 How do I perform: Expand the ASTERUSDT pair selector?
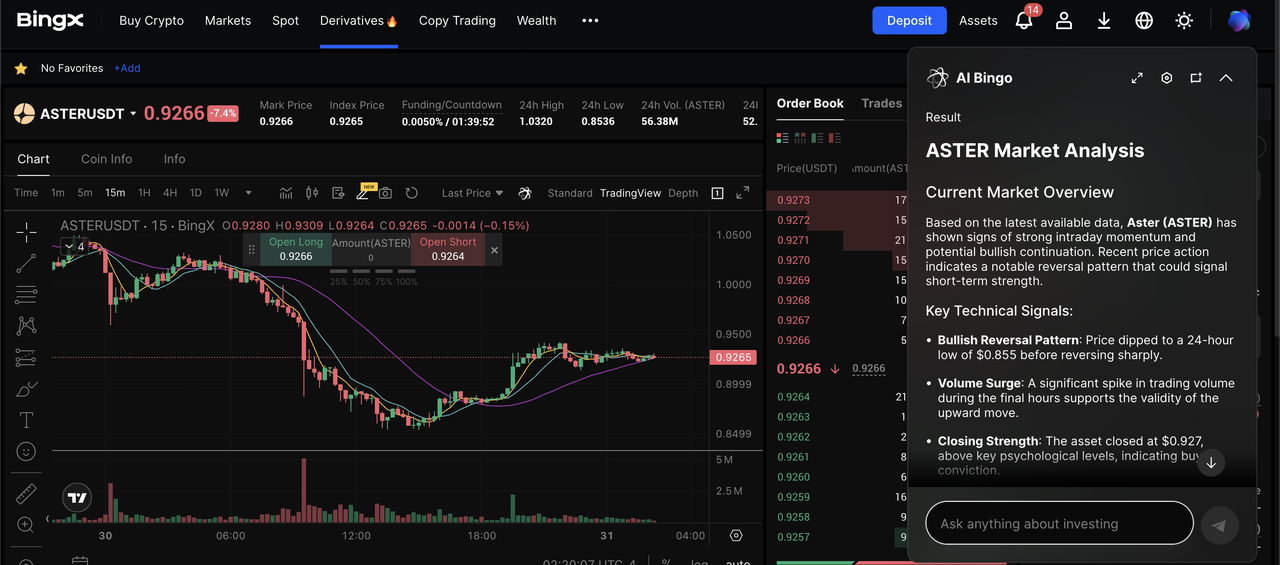coord(133,114)
